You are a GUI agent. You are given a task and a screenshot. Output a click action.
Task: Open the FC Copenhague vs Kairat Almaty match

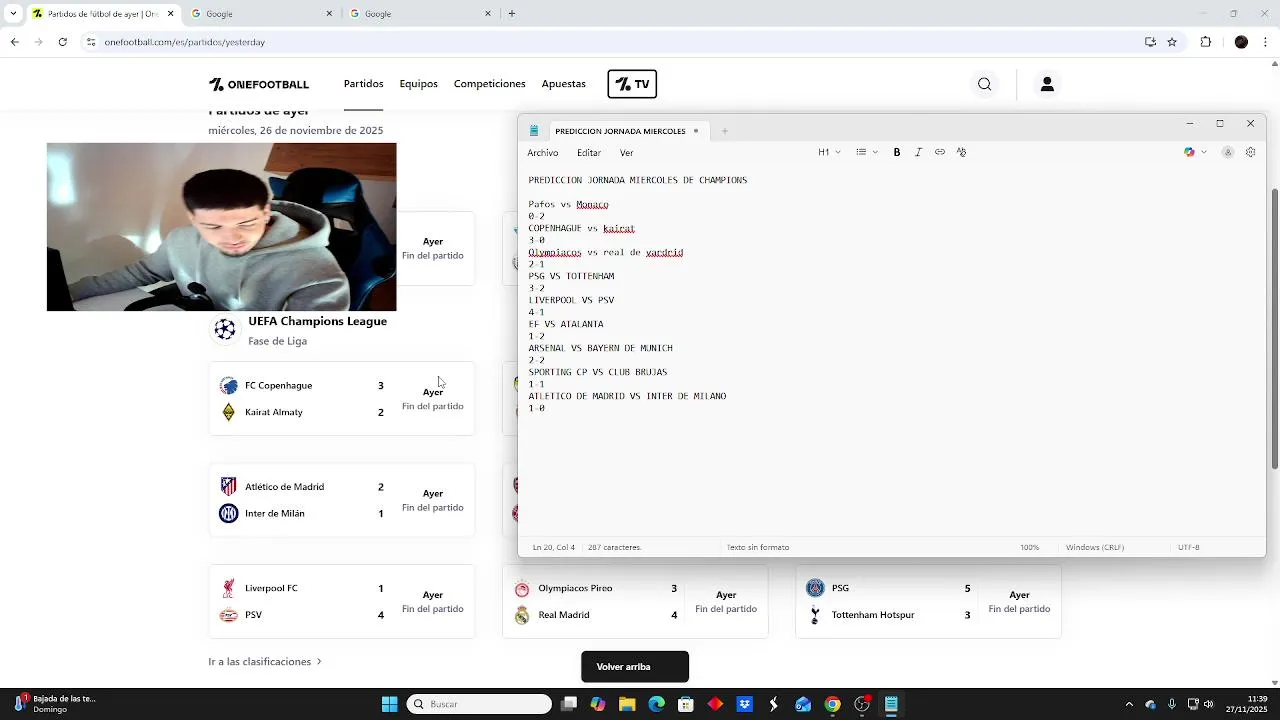click(342, 398)
